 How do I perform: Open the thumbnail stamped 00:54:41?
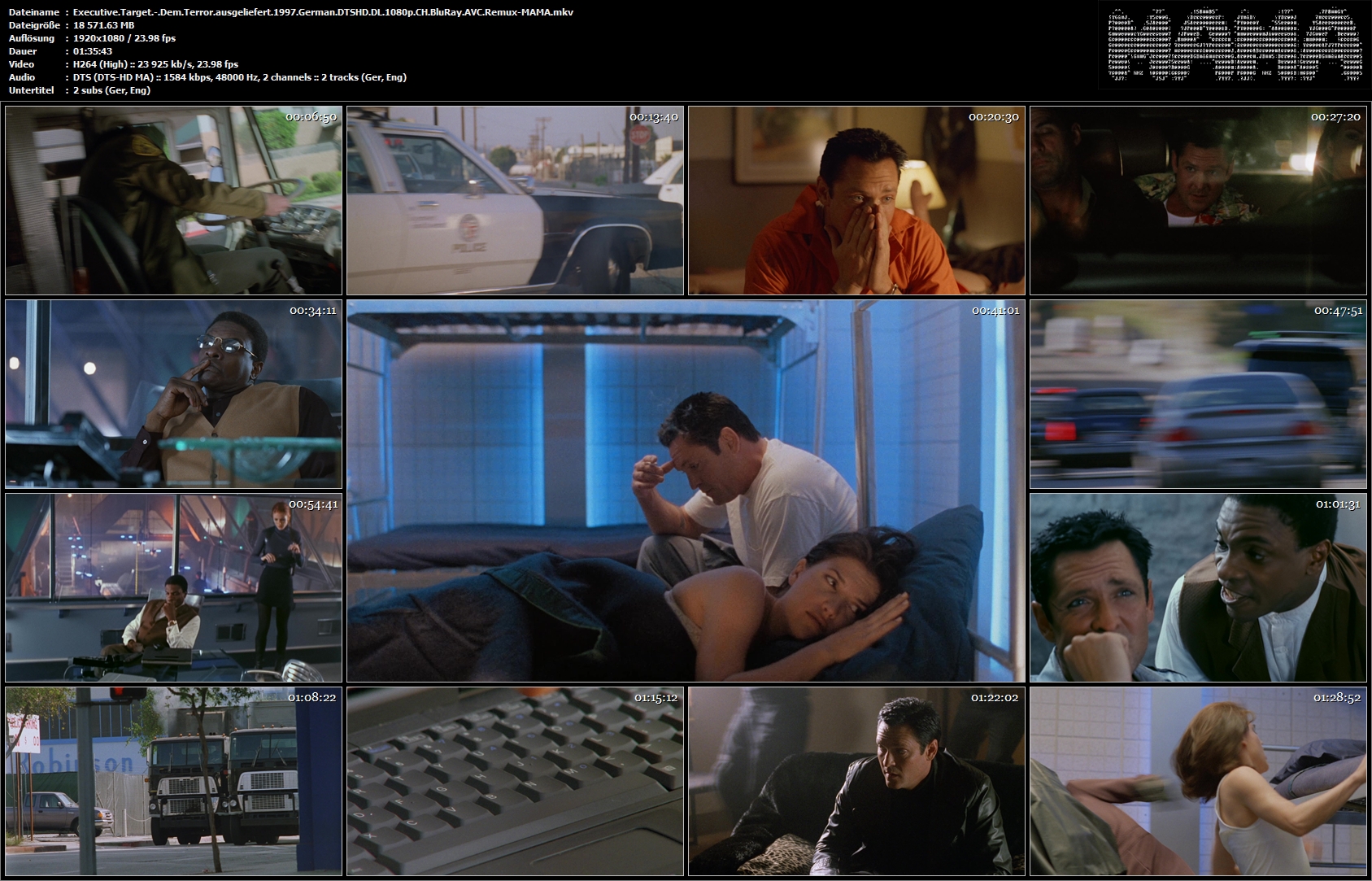173,587
